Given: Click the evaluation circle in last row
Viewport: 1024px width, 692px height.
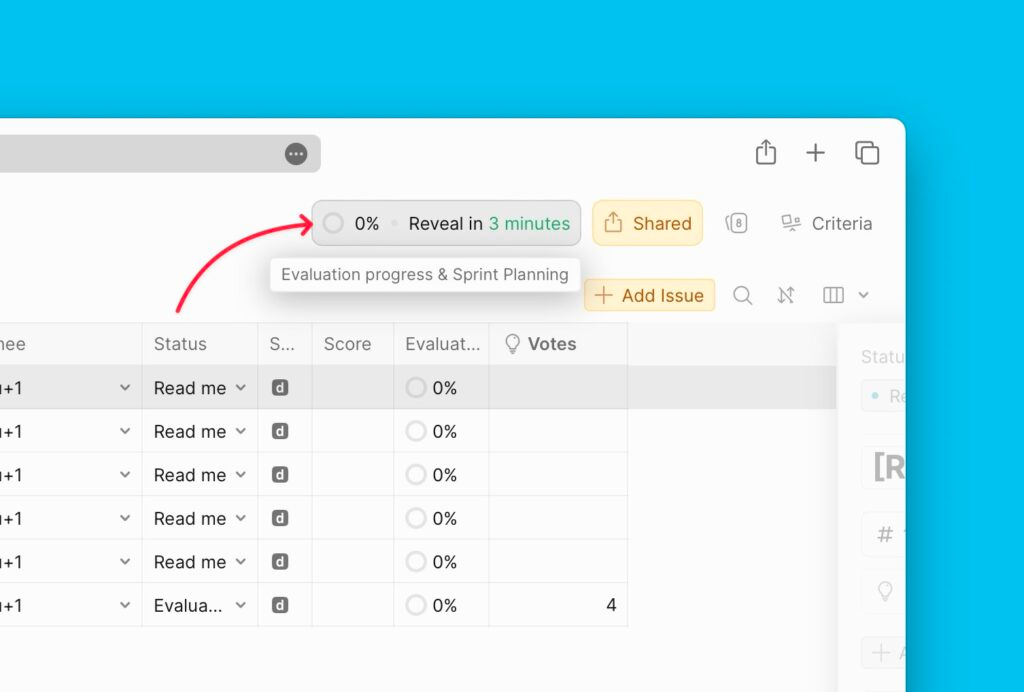Looking at the screenshot, I should coord(416,605).
